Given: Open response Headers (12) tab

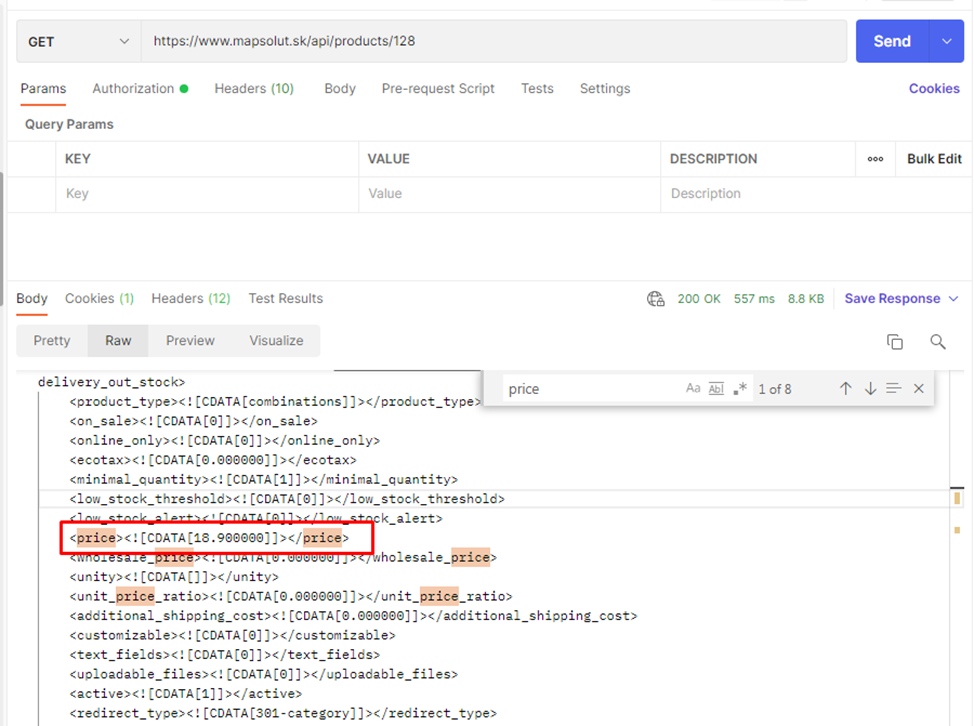Looking at the screenshot, I should [x=191, y=299].
